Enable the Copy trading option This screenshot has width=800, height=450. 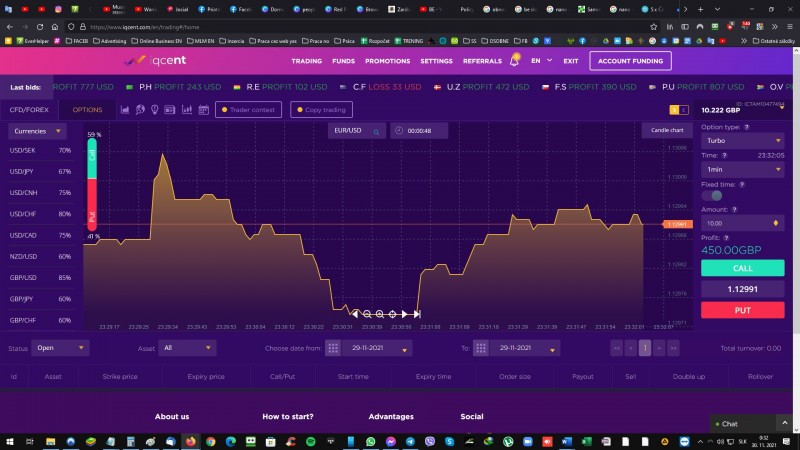coord(321,110)
